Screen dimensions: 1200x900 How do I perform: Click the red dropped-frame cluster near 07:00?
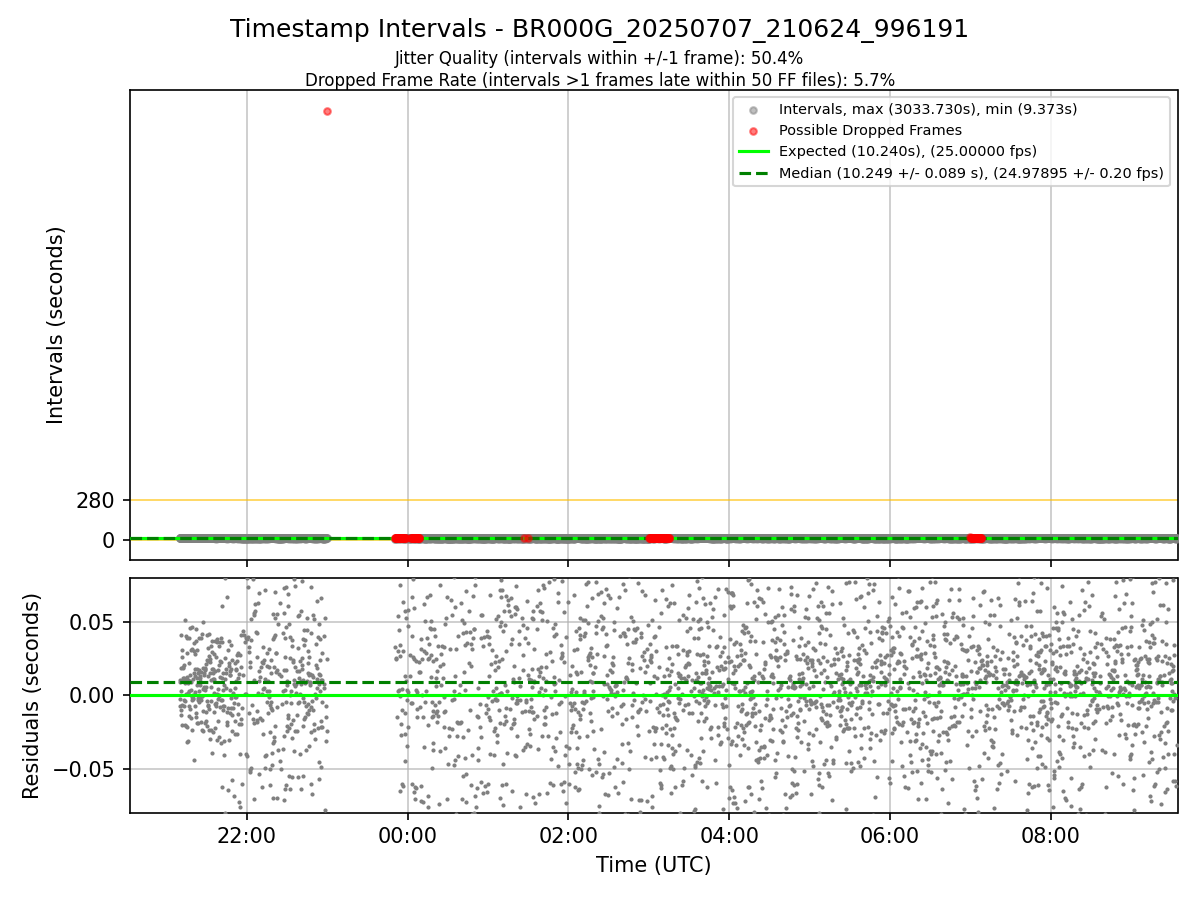coord(976,538)
